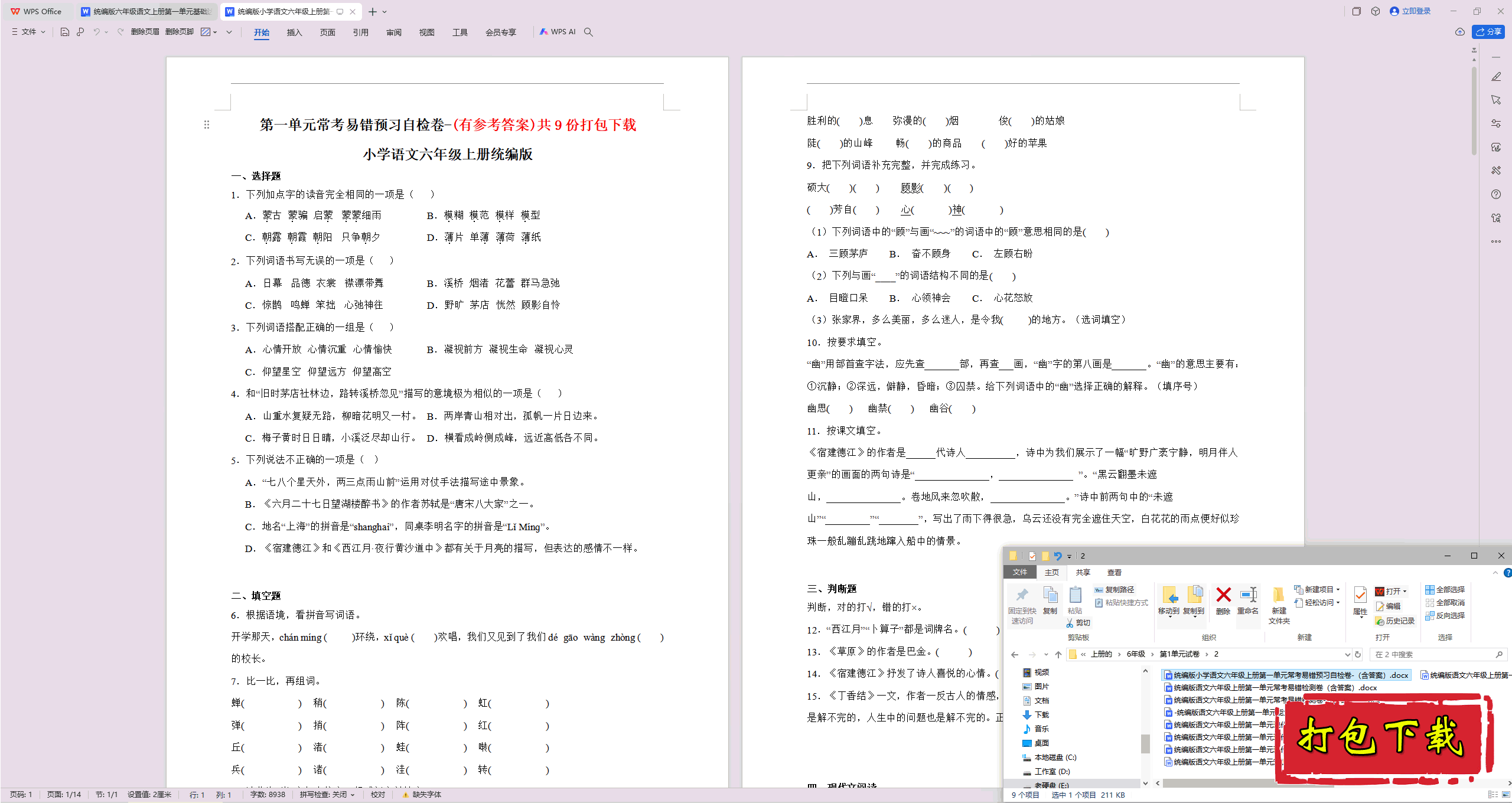The width and height of the screenshot is (1512, 803).
Task: Click Select None in Explorer ribbon
Action: [x=1445, y=603]
